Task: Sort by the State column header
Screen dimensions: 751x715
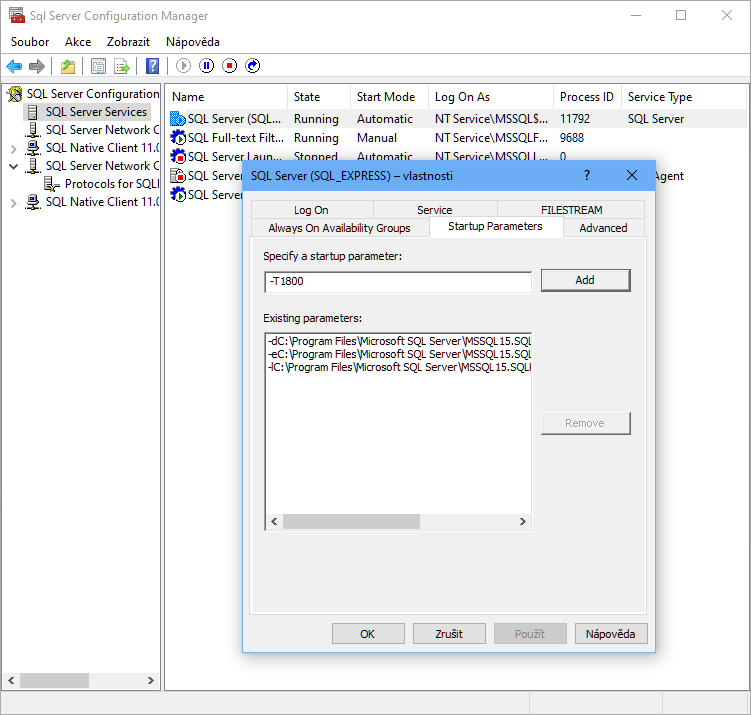Action: point(319,97)
